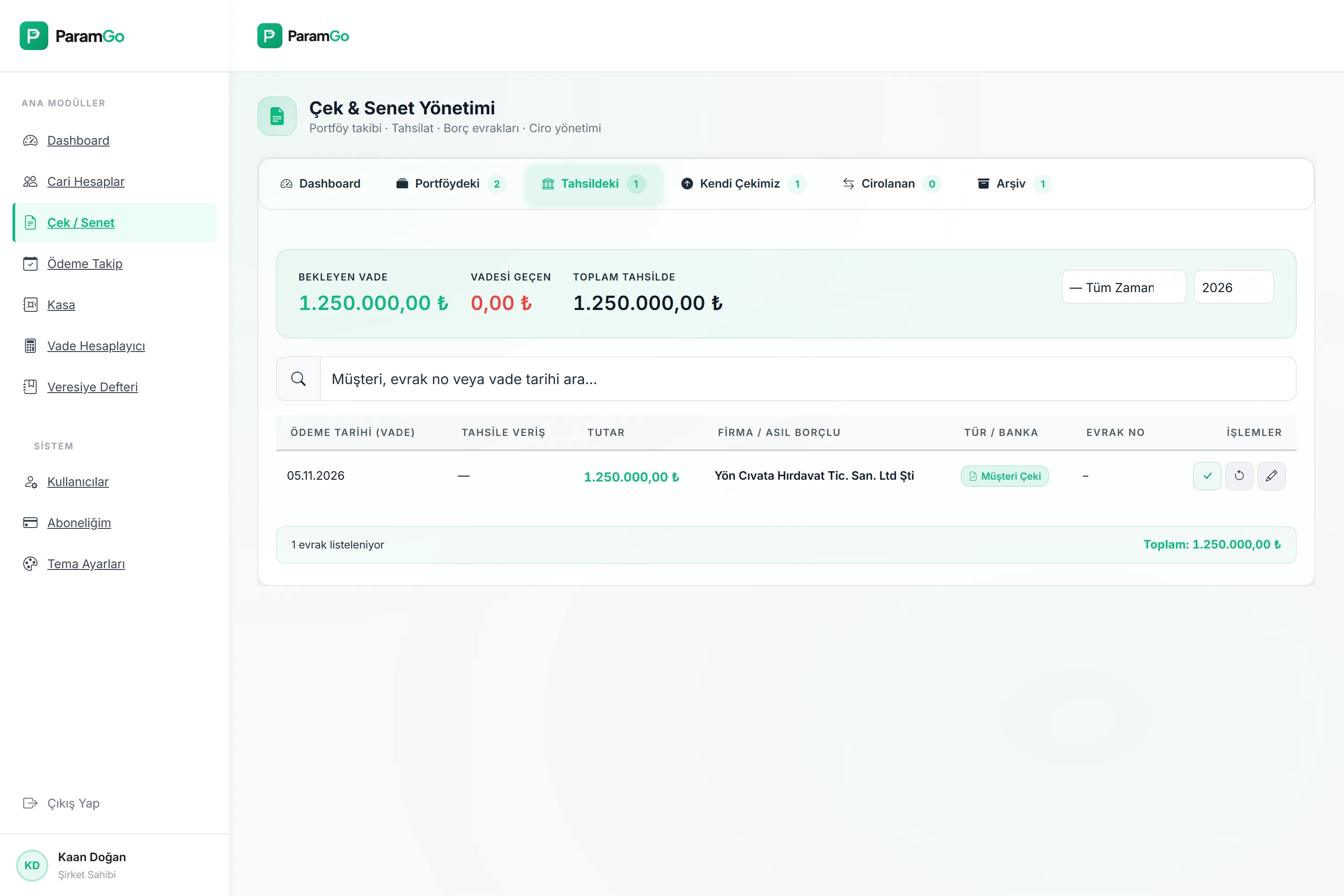Click the Kasa safe icon in sidebar

click(30, 305)
